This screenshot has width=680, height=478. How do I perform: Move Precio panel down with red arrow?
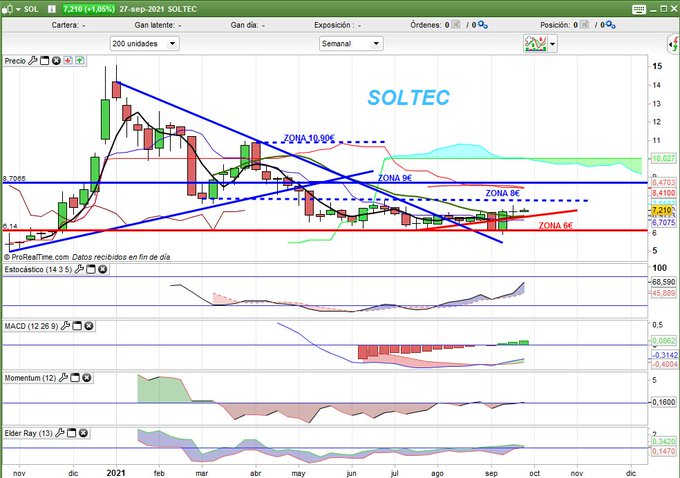tap(68, 61)
